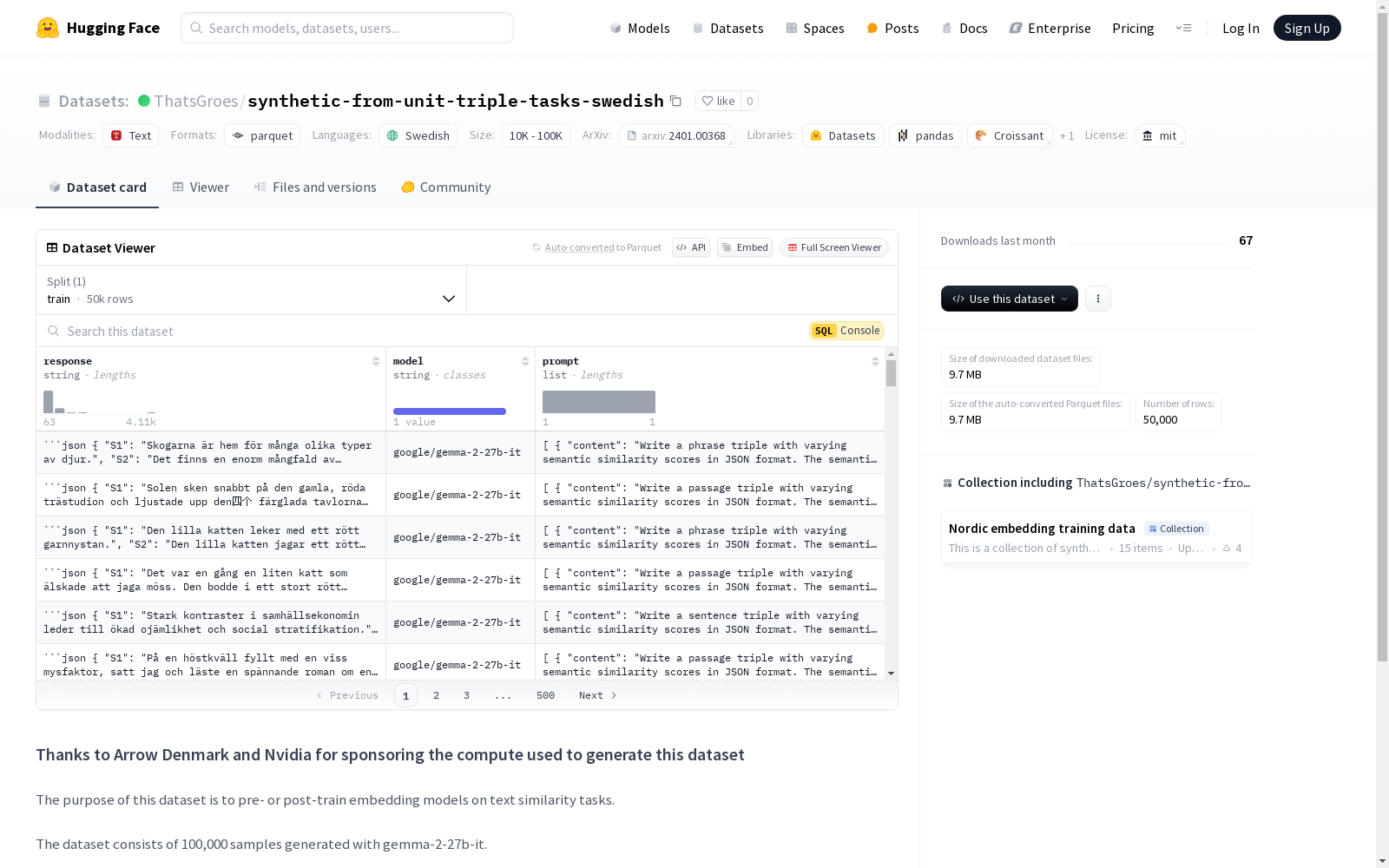
Task: Select the 10K - 100K size tag
Action: pos(536,135)
